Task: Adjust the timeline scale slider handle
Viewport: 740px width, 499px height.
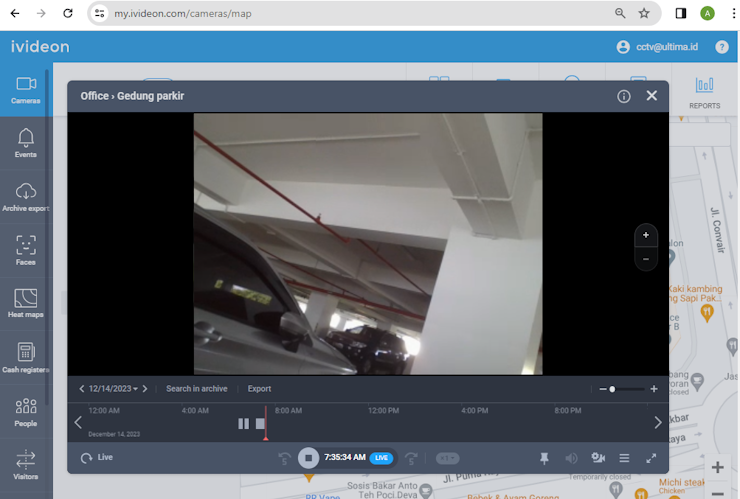Action: pyautogui.click(x=612, y=389)
